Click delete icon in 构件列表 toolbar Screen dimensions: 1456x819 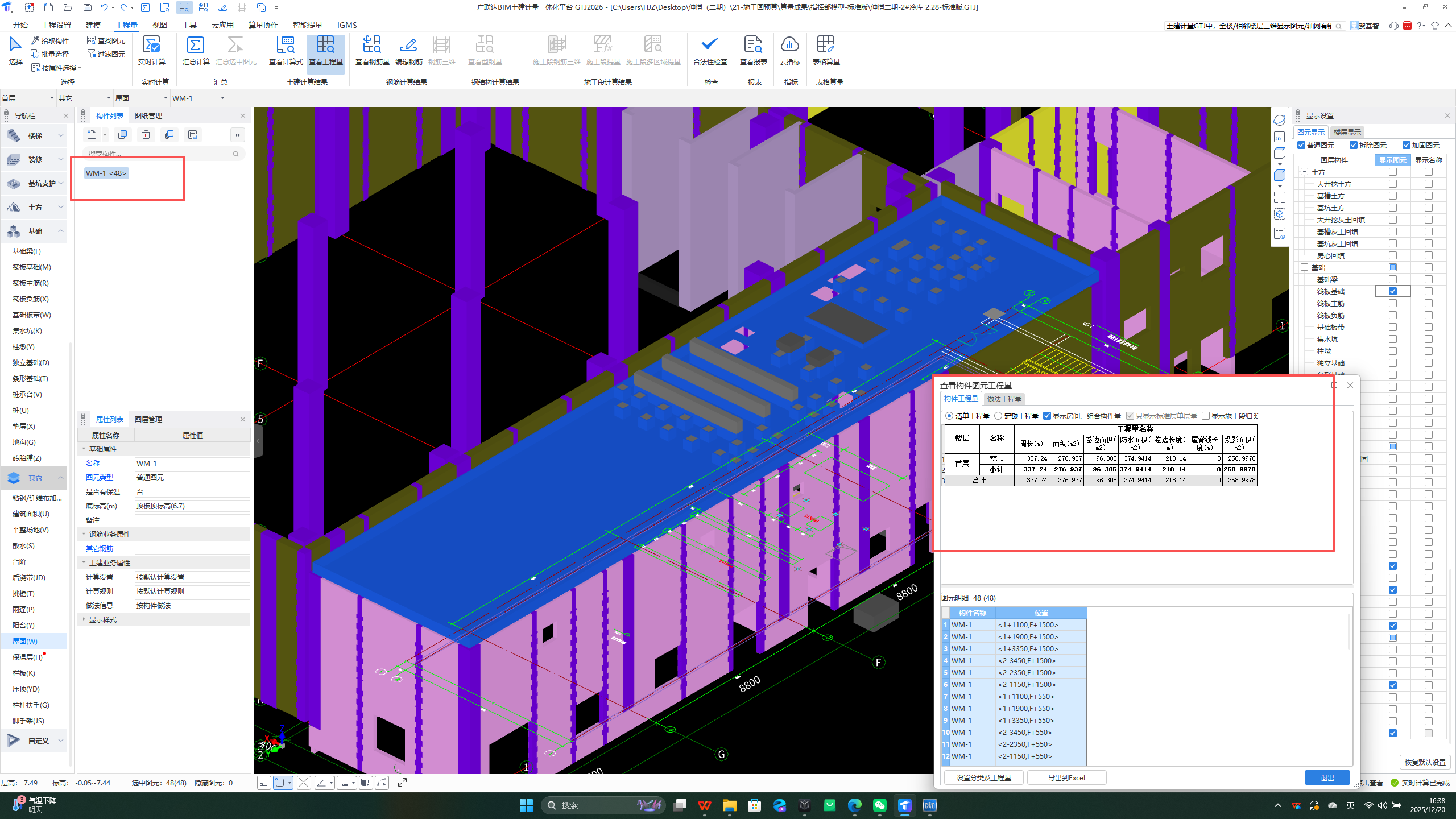[x=146, y=135]
